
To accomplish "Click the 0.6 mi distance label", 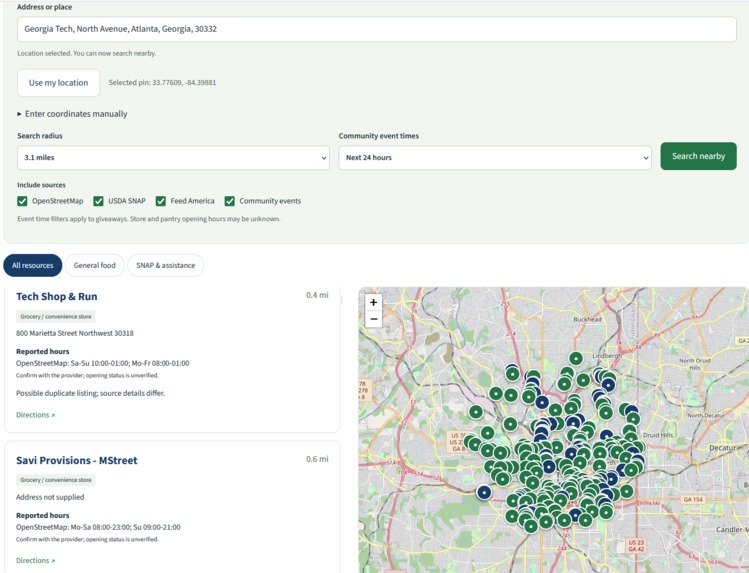I will tap(317, 459).
